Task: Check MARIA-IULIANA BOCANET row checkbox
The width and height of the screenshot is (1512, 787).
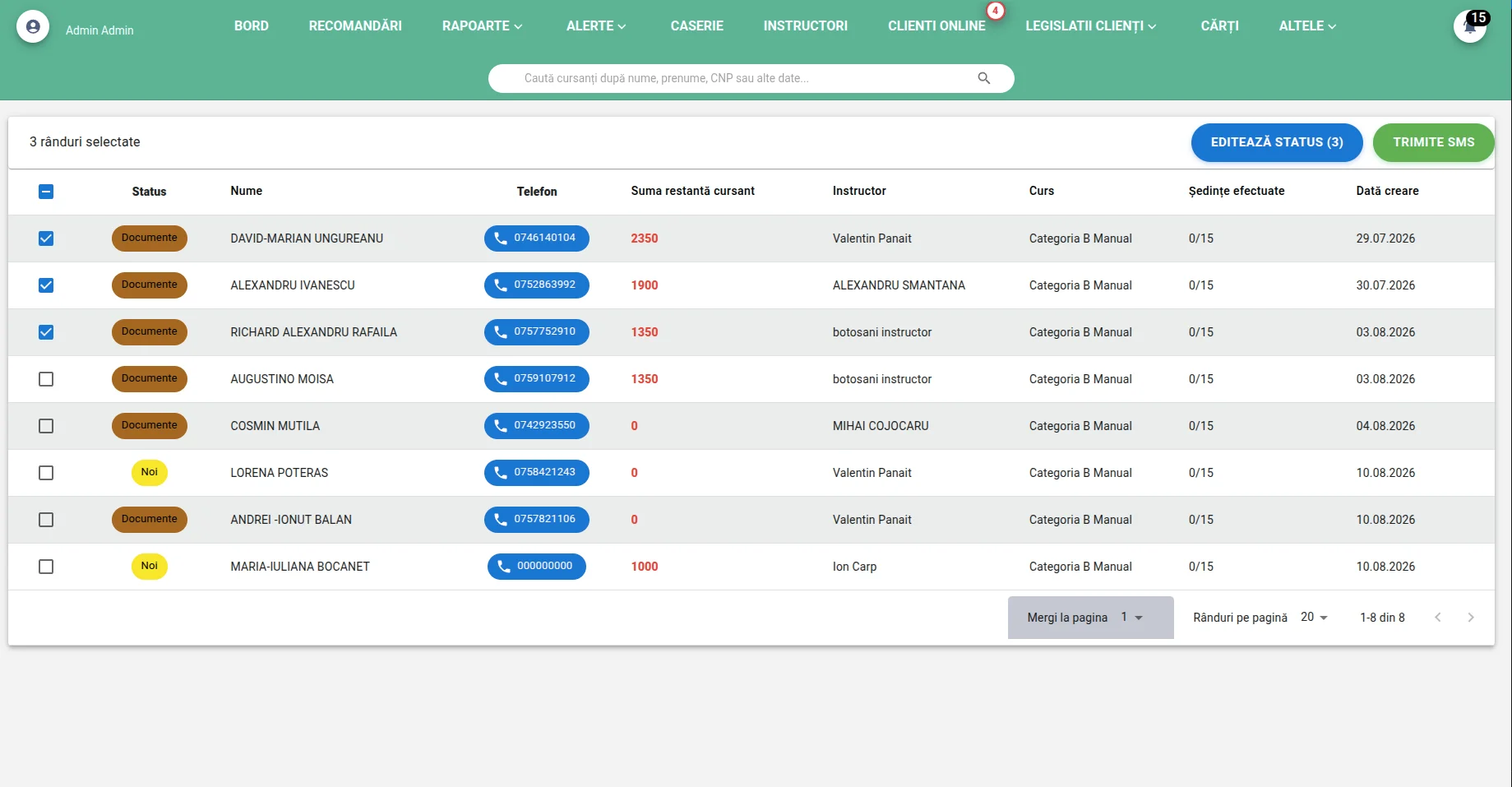Action: (x=46, y=567)
